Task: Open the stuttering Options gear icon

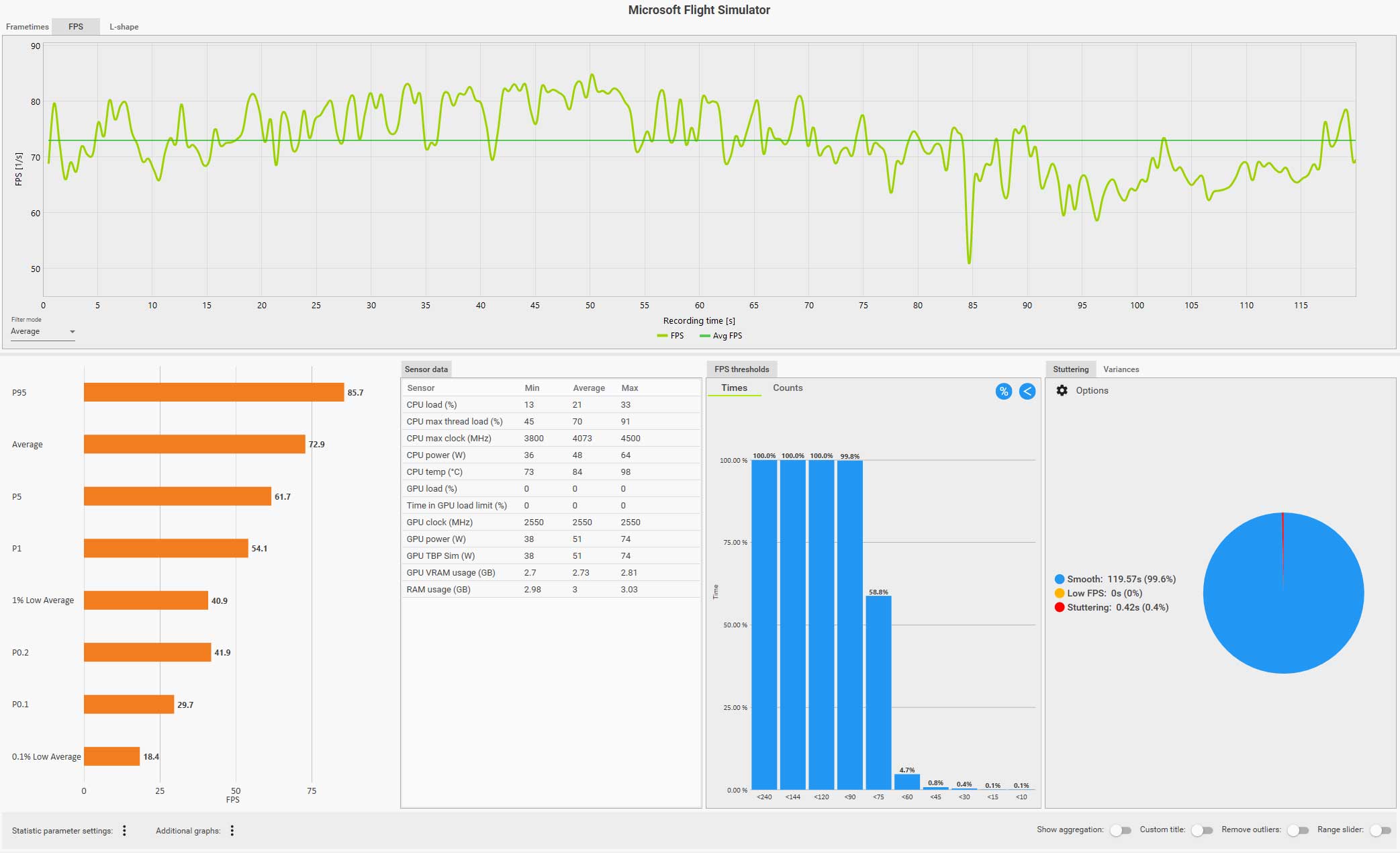Action: 1062,390
